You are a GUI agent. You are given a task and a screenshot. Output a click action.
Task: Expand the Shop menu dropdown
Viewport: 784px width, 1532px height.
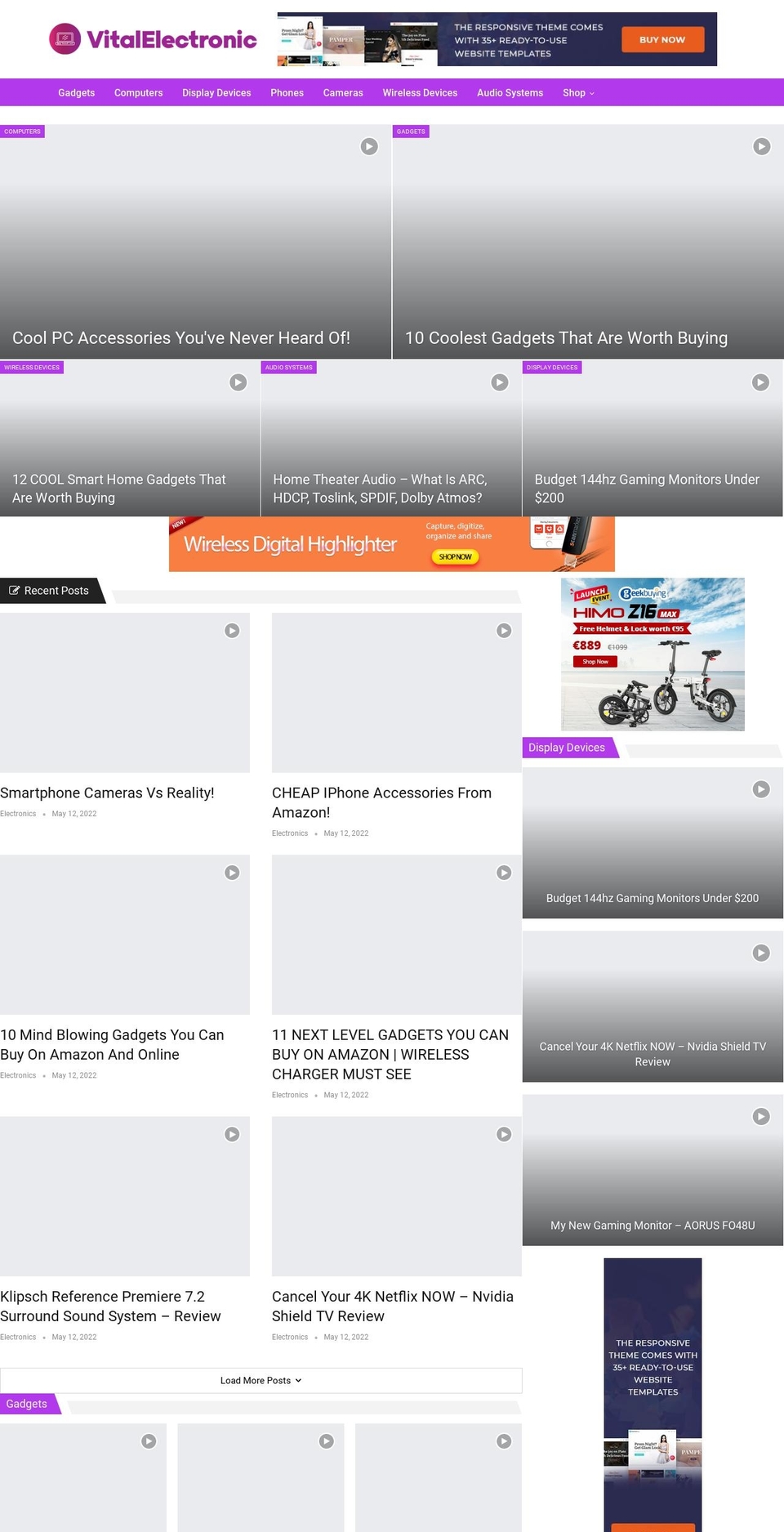coord(578,93)
